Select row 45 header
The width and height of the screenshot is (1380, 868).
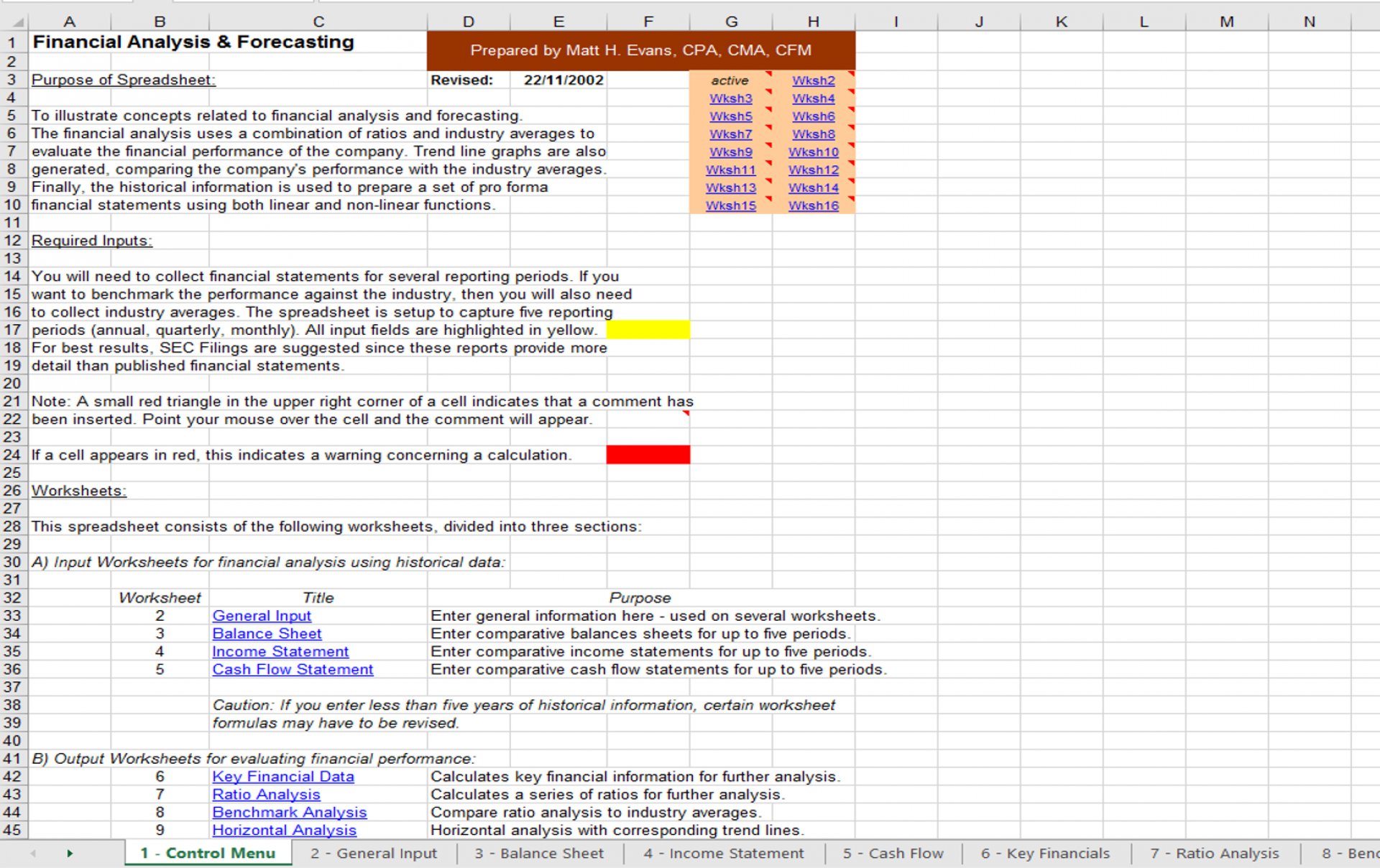(x=14, y=830)
